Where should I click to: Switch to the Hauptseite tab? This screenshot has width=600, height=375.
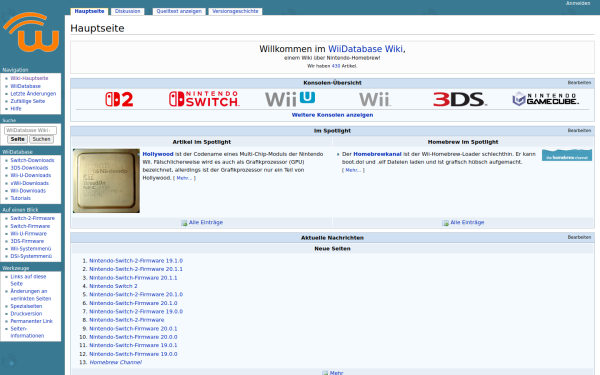(x=89, y=11)
